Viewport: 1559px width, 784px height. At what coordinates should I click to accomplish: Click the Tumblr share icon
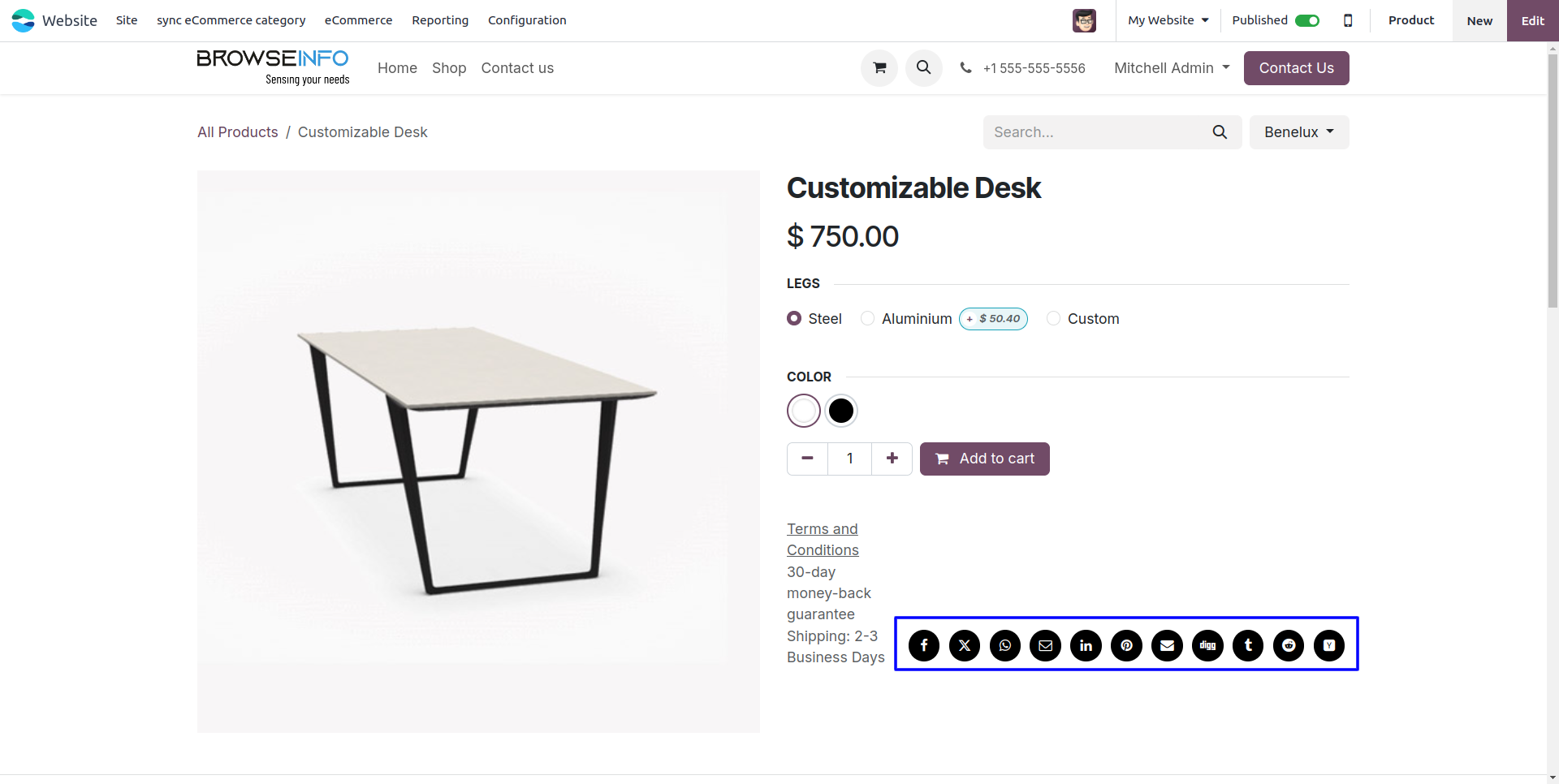[x=1248, y=645]
